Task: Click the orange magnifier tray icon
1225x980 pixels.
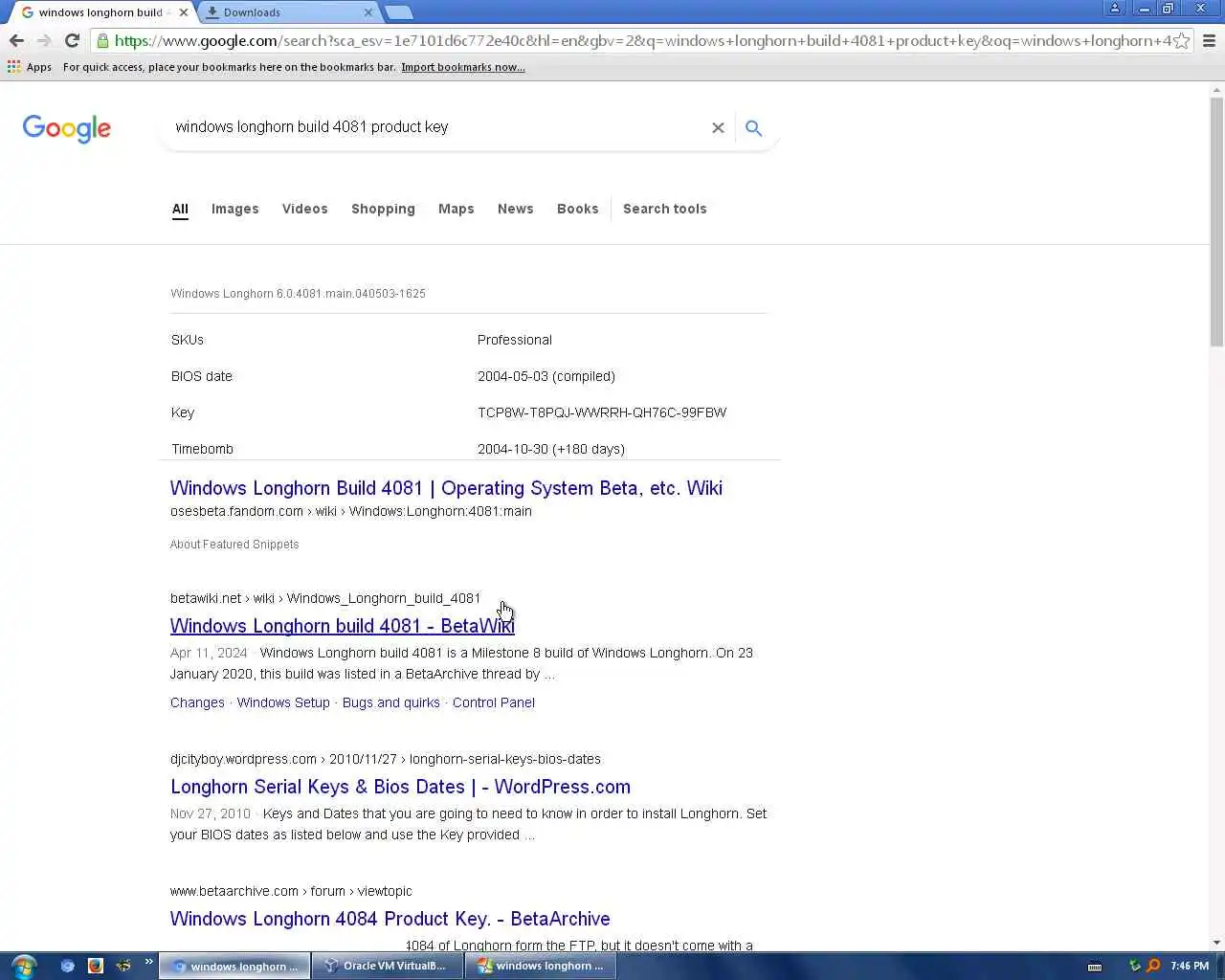Action: tap(1153, 966)
